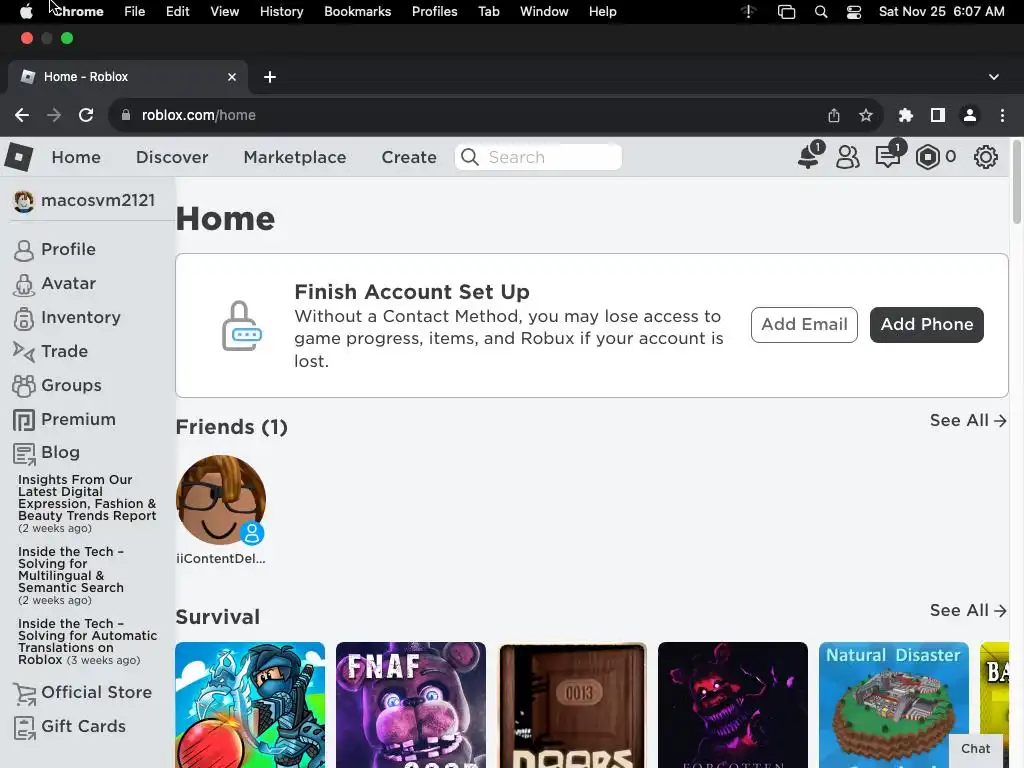
Task: Click the Trade arrows icon
Action: click(24, 352)
